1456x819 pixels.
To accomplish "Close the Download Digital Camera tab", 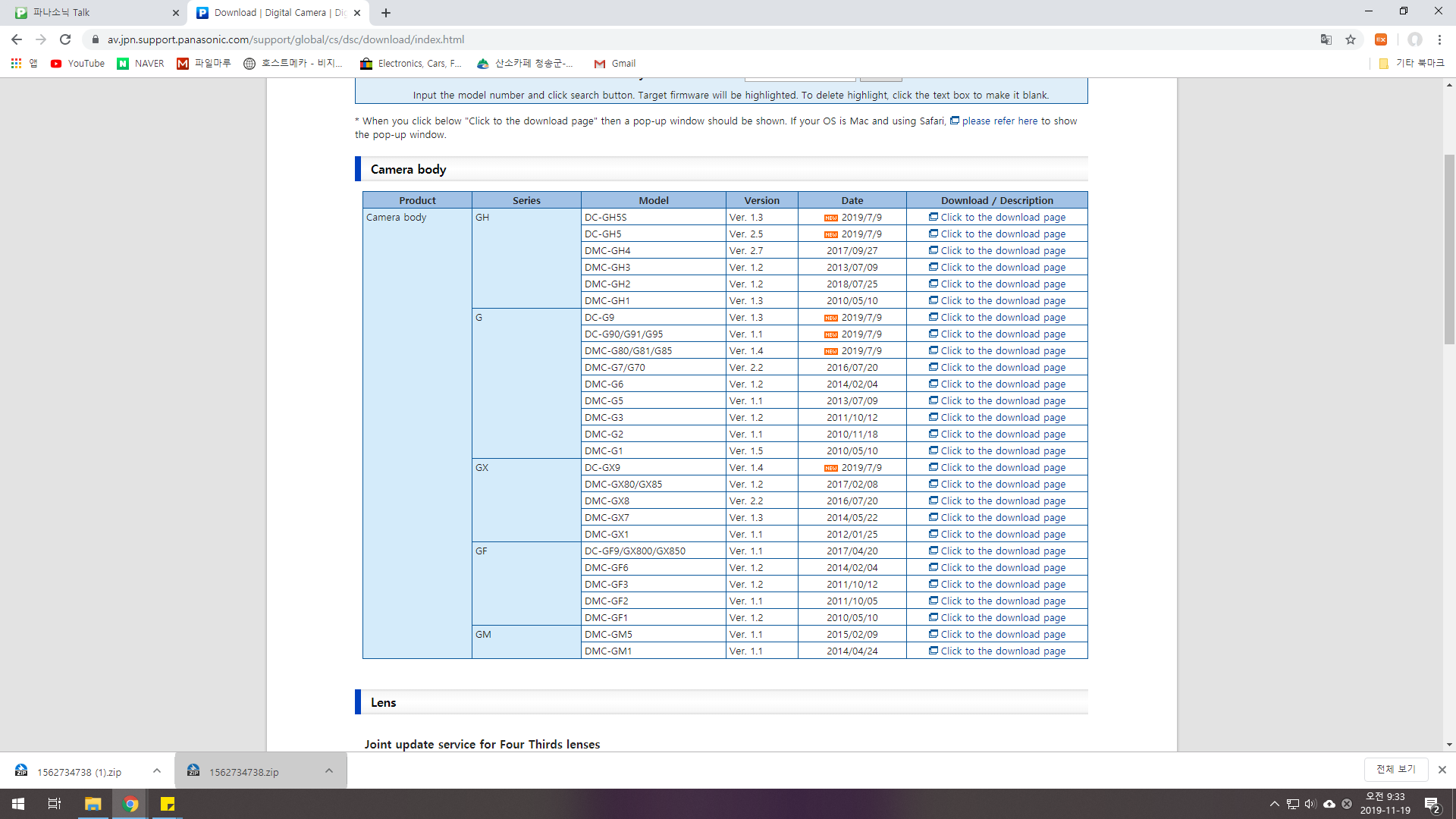I will tap(357, 13).
